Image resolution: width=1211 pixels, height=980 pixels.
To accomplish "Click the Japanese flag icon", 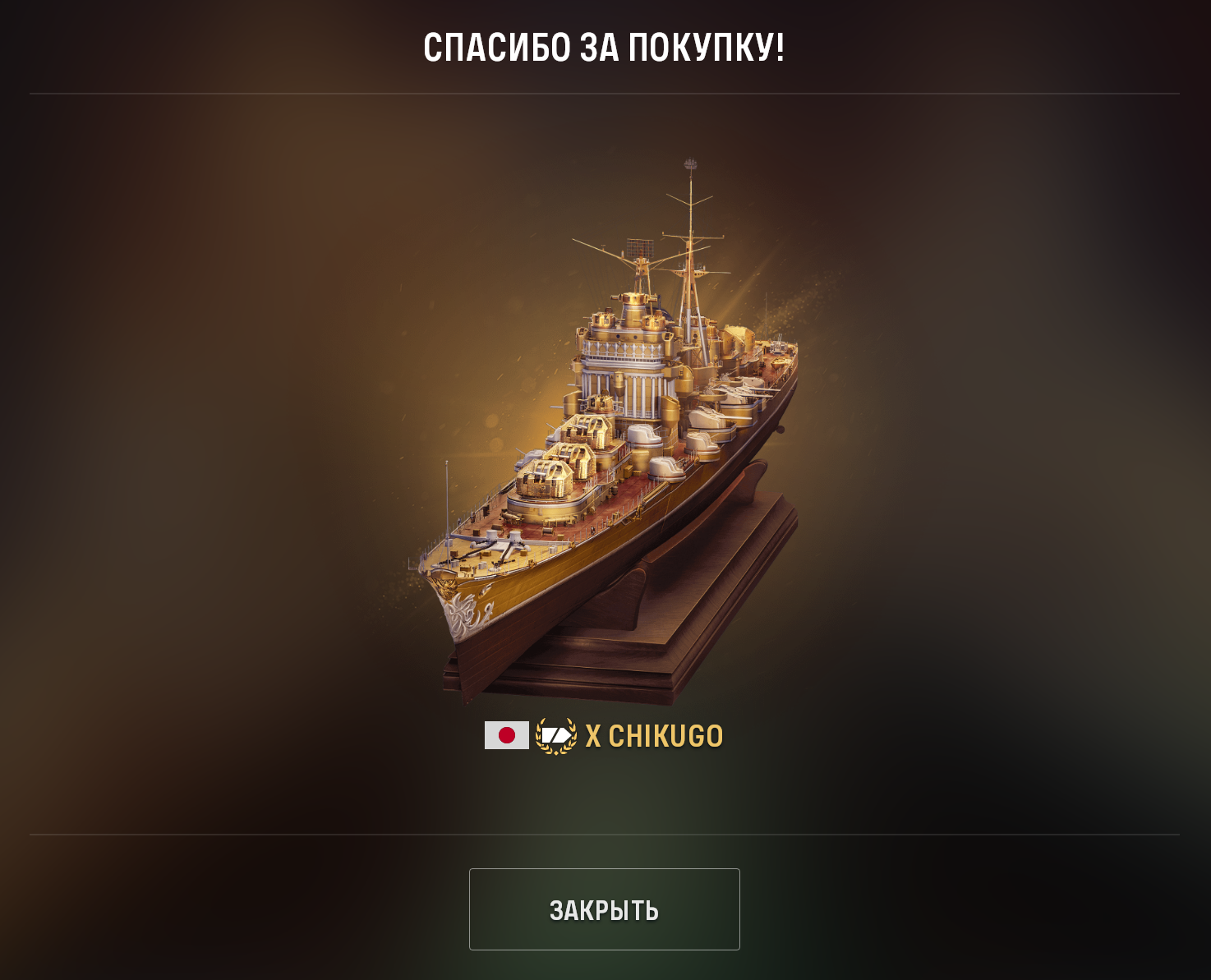I will (506, 735).
